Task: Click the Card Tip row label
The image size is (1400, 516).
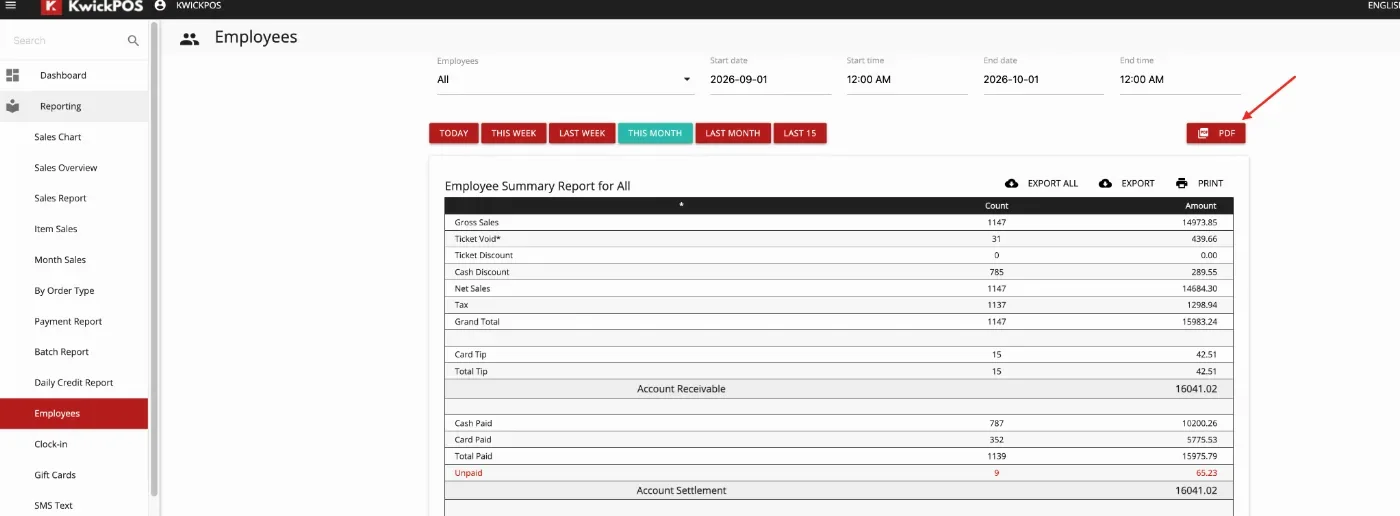Action: pyautogui.click(x=470, y=355)
